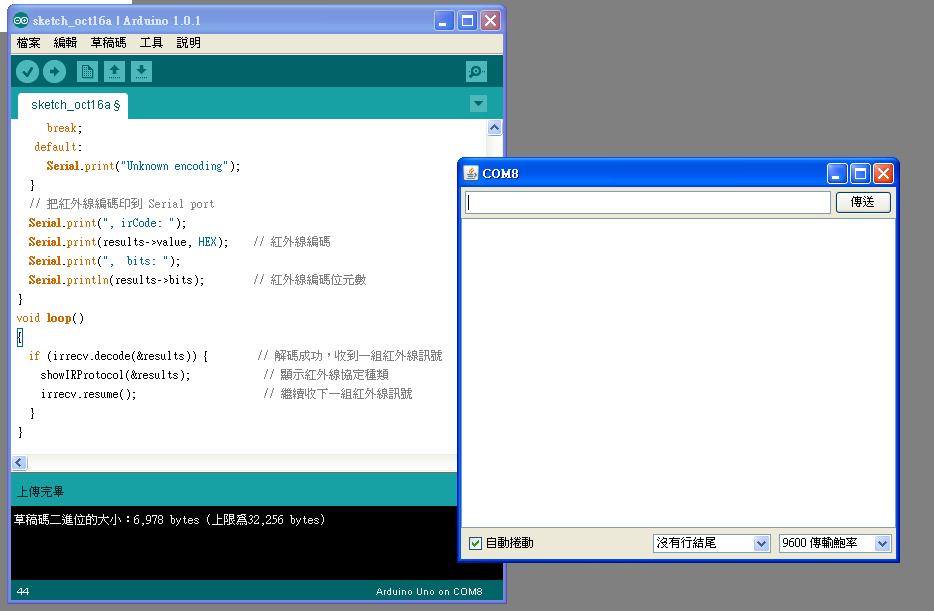Screen dimensions: 934x611
Task: Select the sketch_oct16a tab
Action: click(73, 105)
